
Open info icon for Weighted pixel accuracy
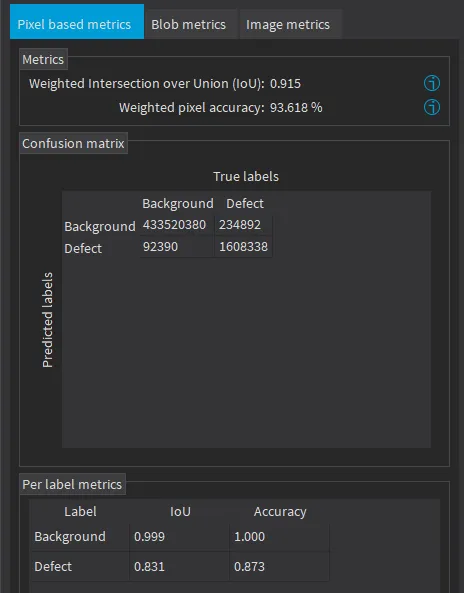tap(431, 107)
